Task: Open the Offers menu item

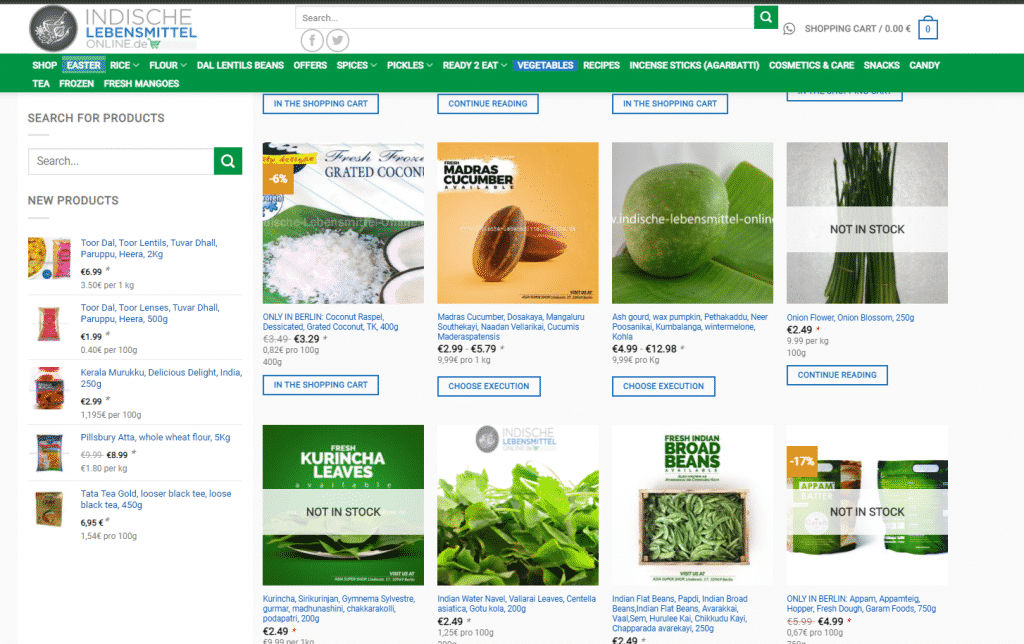Action: coord(310,65)
